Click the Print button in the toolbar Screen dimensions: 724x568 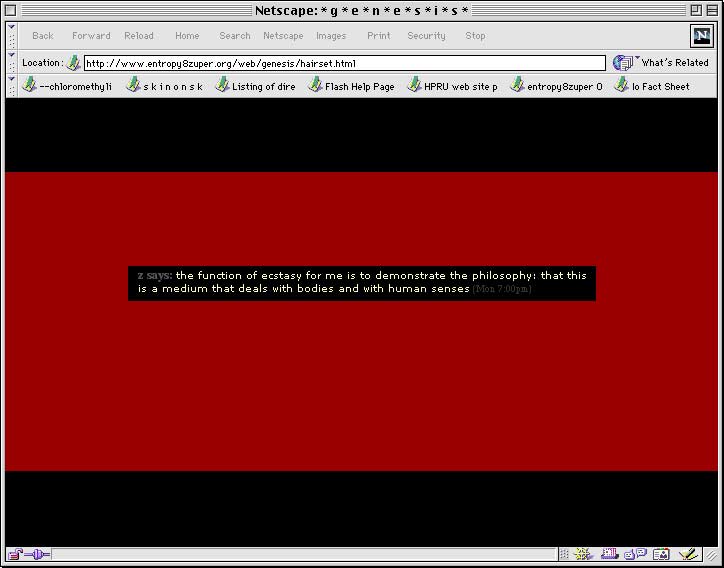pos(379,36)
